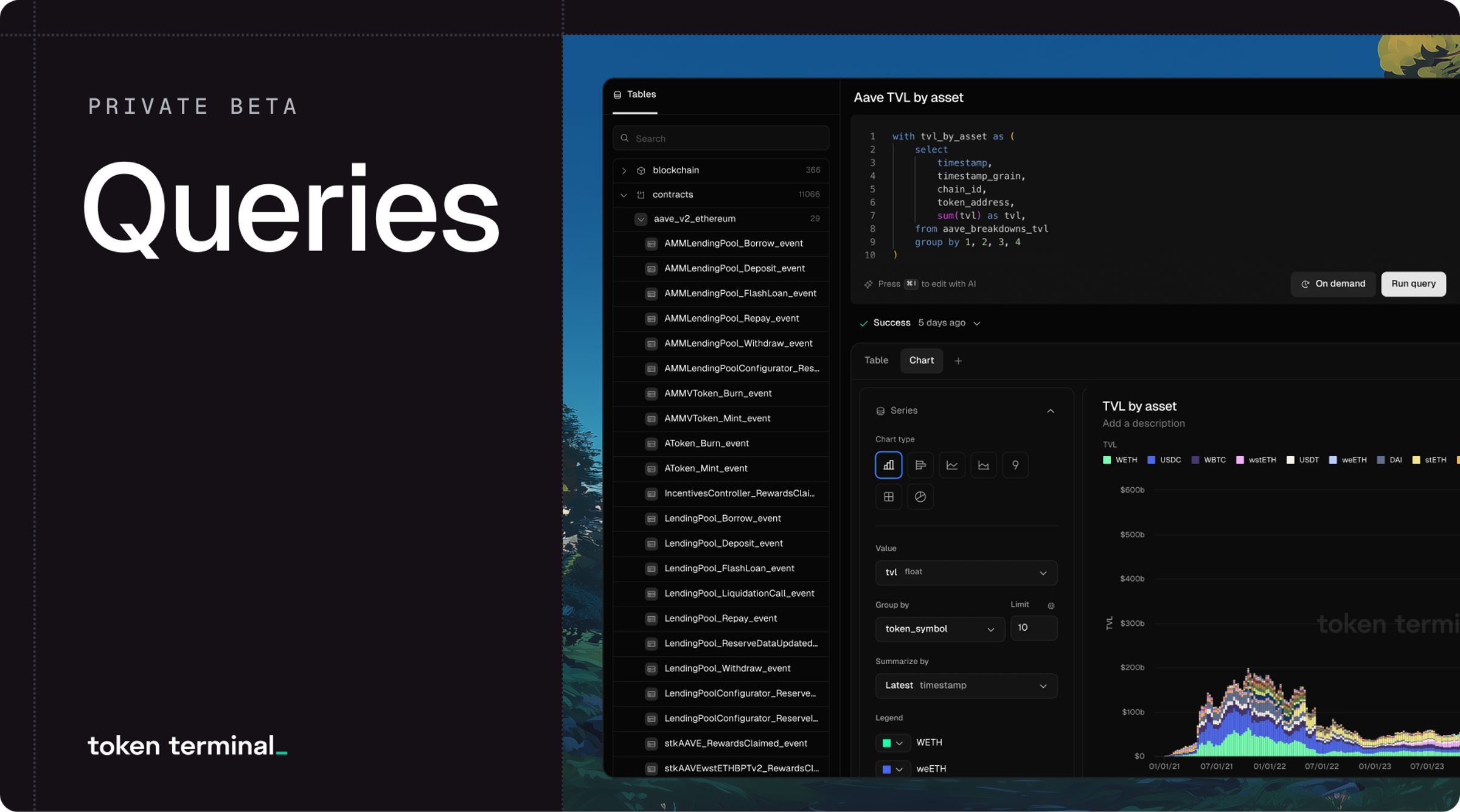Click the tables Search field
This screenshot has height=812, width=1460.
click(x=721, y=139)
